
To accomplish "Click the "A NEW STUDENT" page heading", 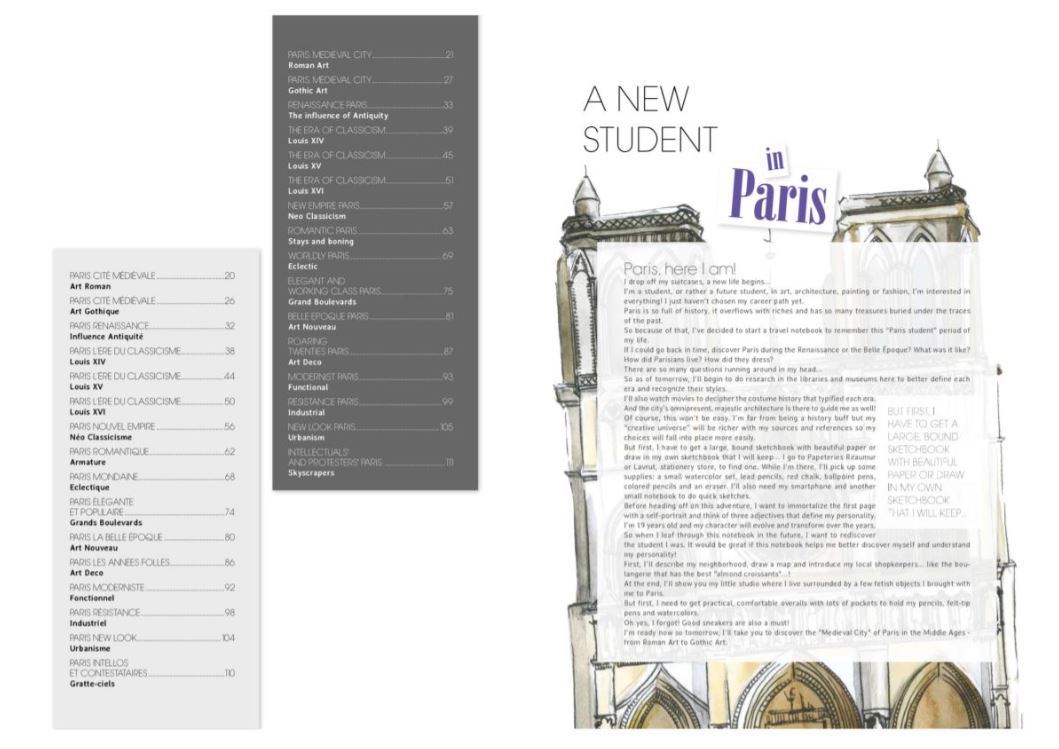I will pos(650,120).
